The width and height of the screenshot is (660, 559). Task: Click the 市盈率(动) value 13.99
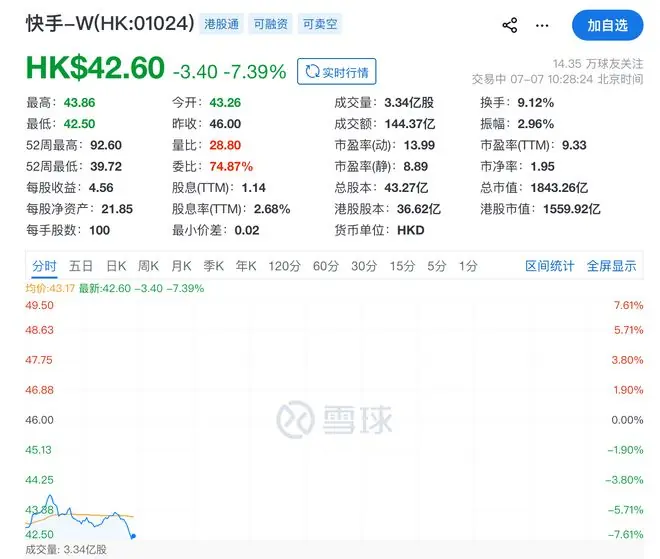click(419, 145)
